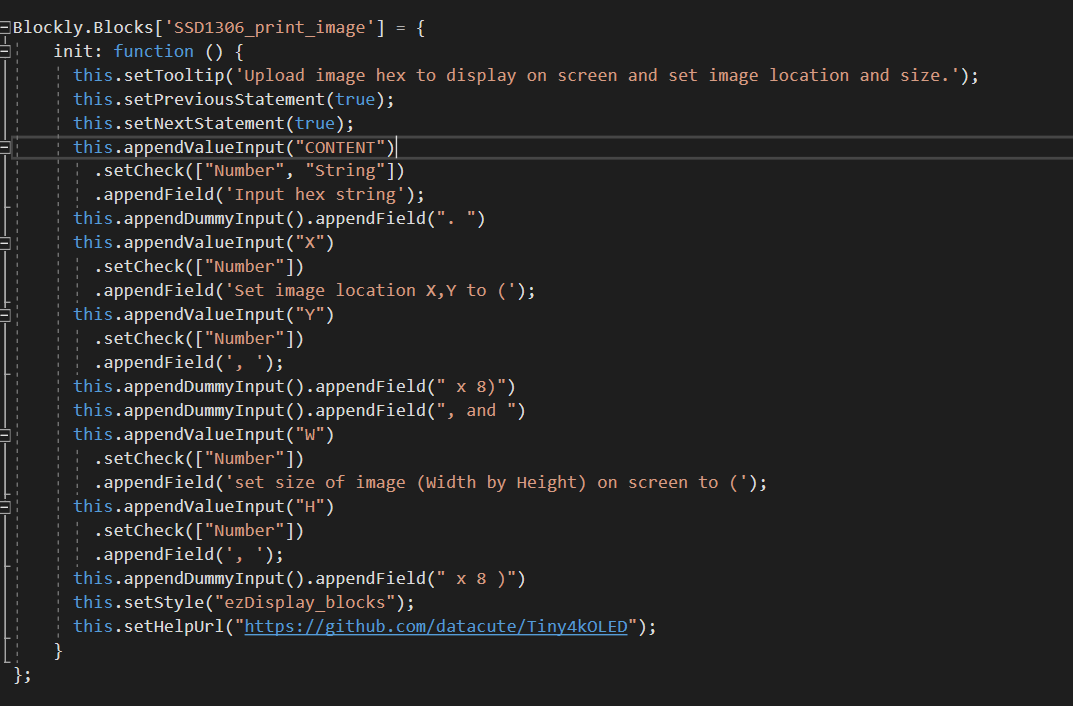Click the 'Input hex string' field text

coord(315,195)
